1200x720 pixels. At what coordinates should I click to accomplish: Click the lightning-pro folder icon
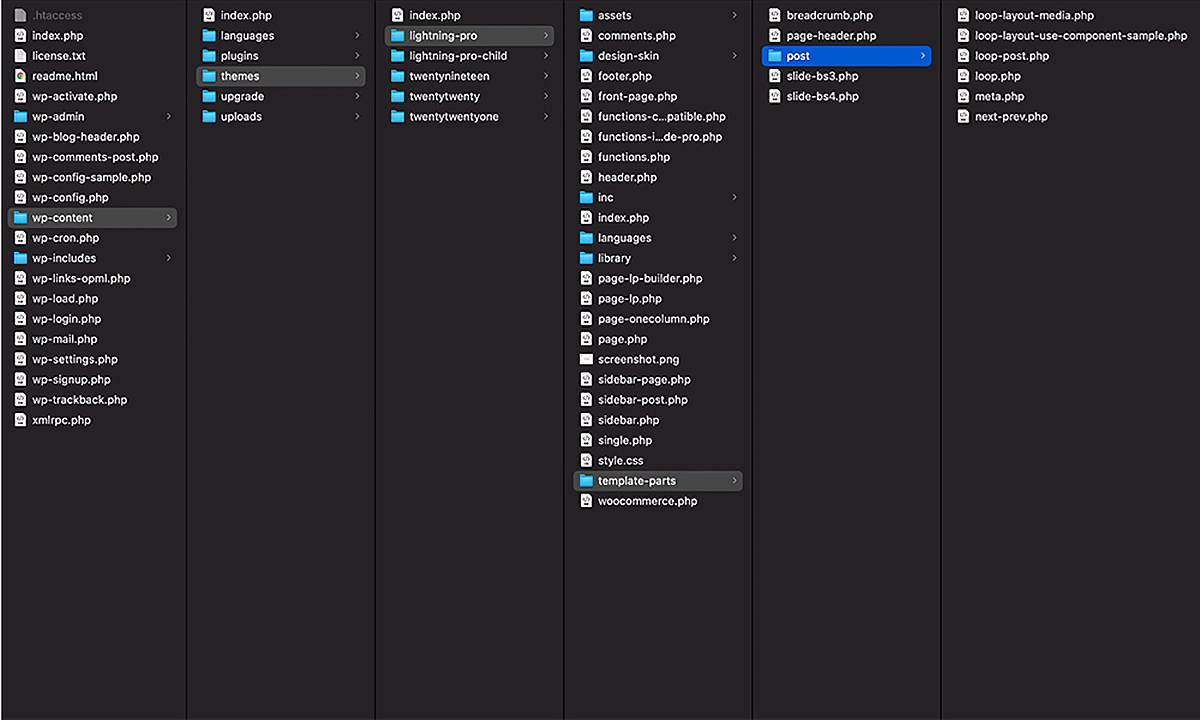coord(397,36)
